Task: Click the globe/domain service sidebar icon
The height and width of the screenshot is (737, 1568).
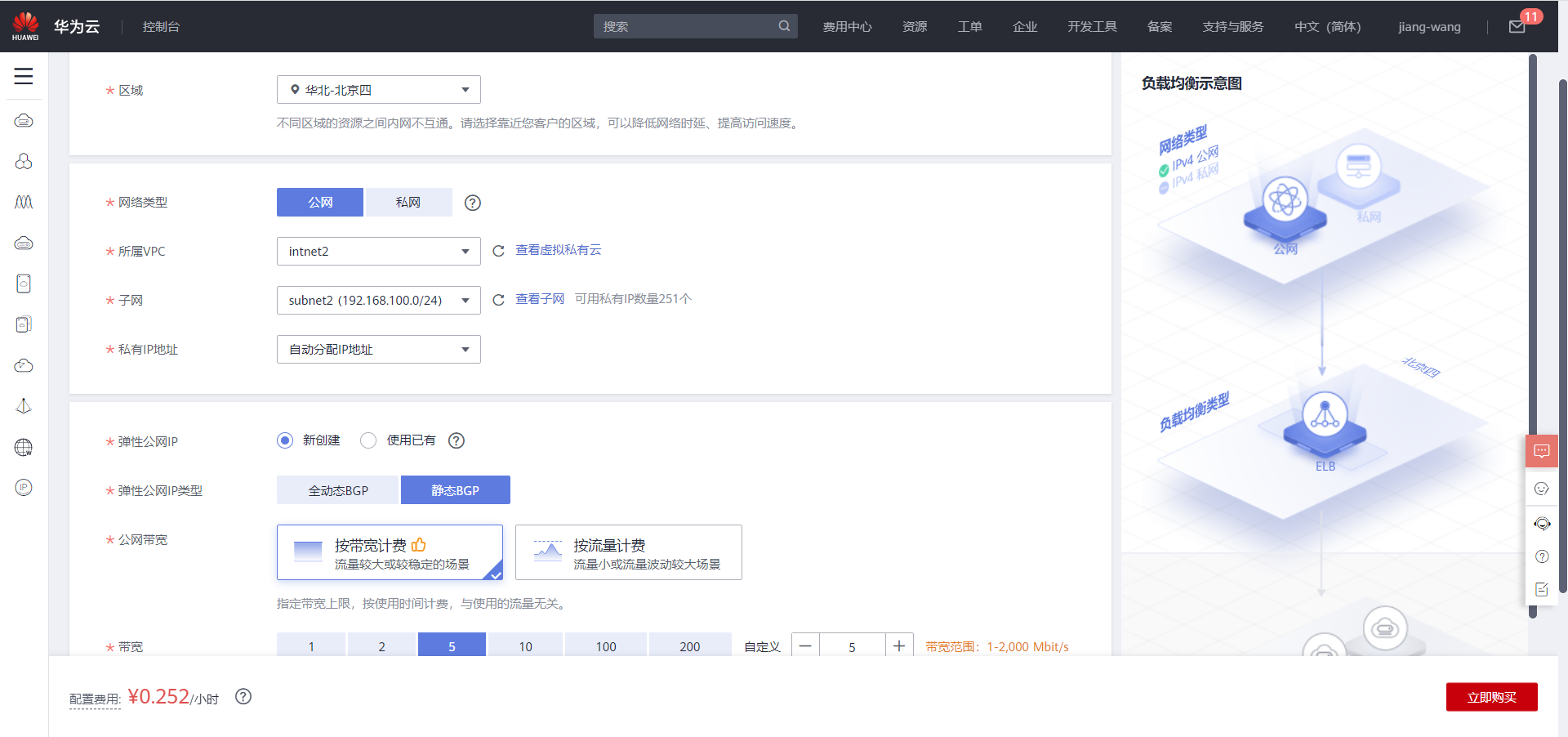Action: coord(24,447)
